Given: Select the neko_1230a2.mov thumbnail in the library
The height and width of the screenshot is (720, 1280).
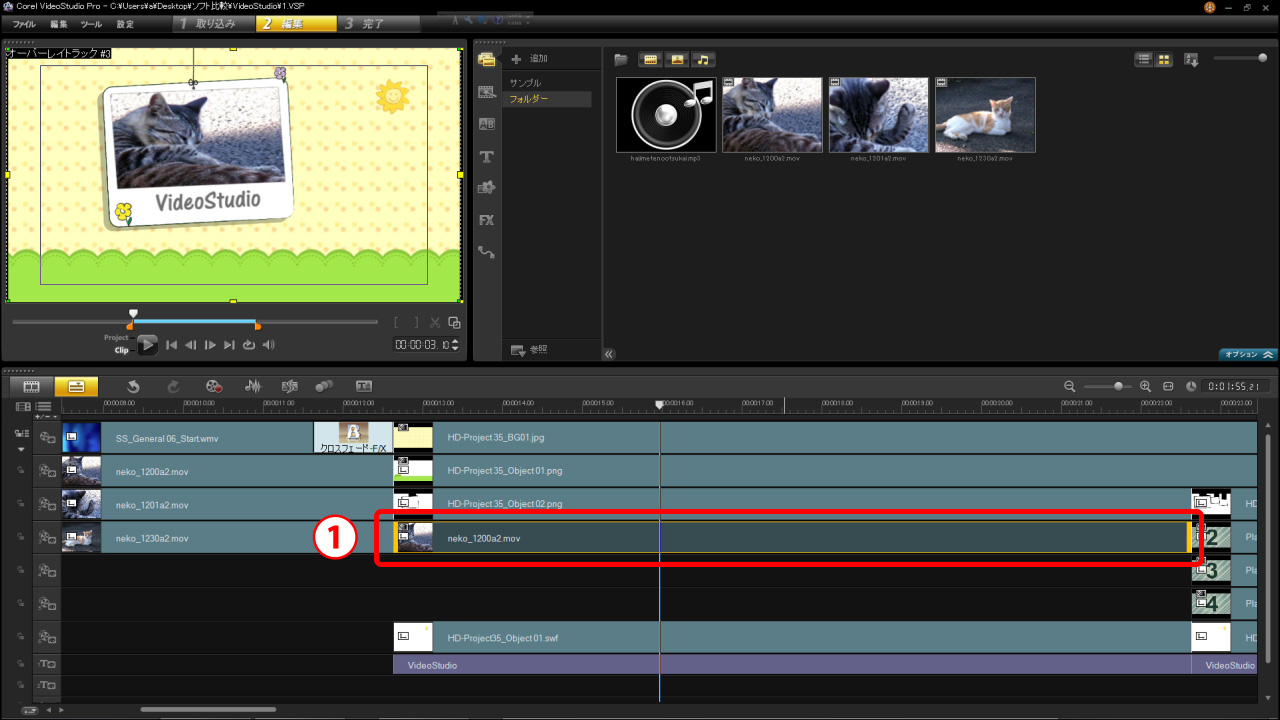Looking at the screenshot, I should tap(985, 115).
